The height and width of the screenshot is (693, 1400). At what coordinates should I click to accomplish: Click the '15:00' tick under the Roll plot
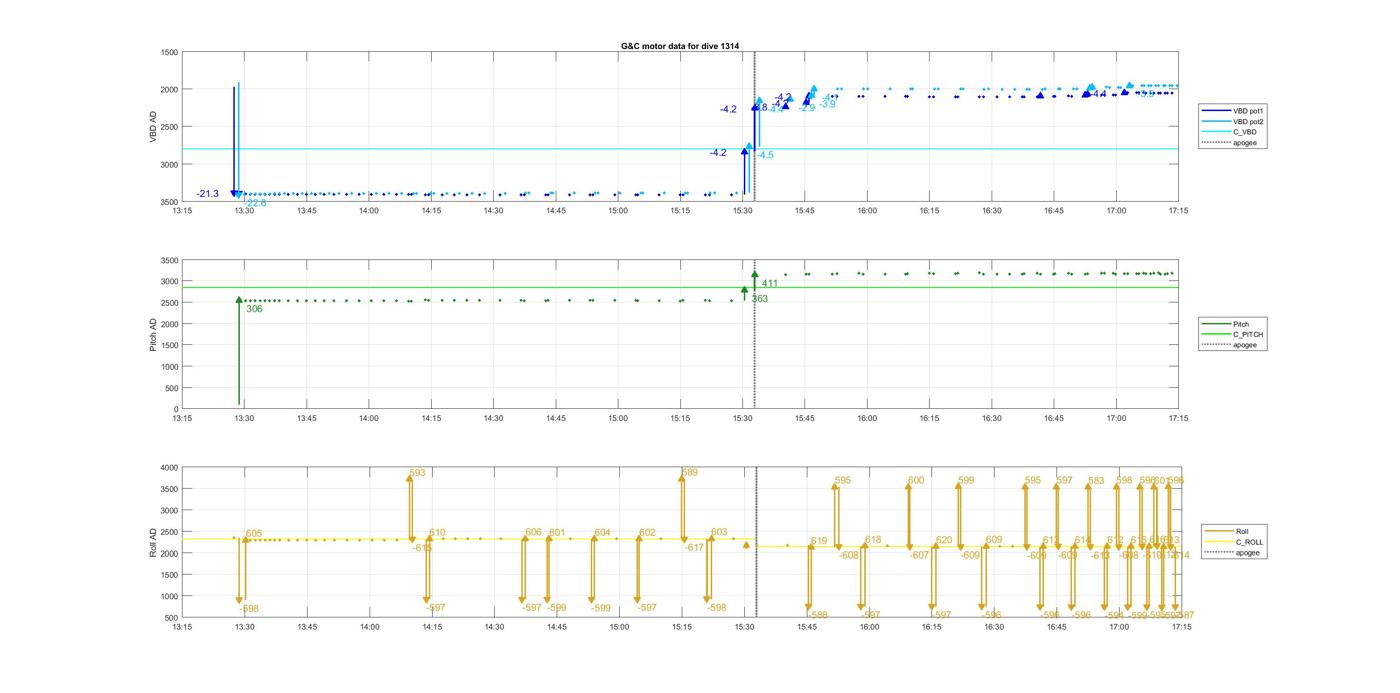click(619, 627)
